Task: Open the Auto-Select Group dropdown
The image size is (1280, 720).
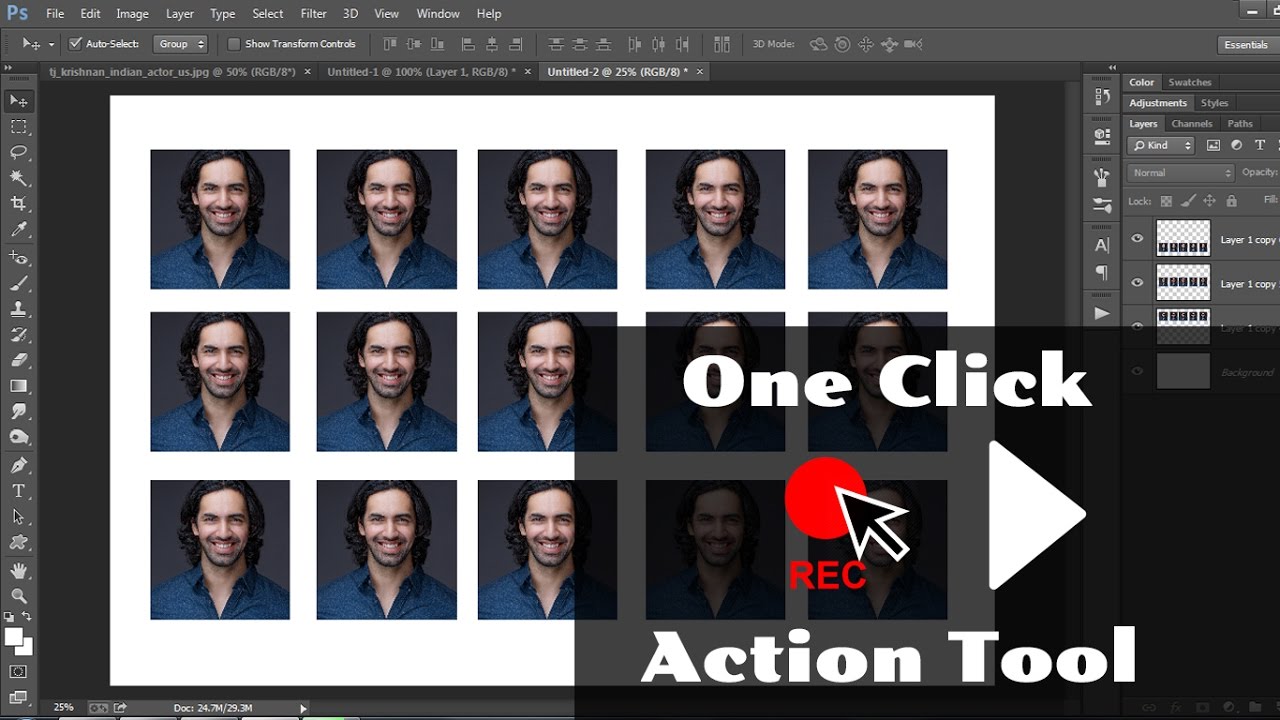Action: pos(180,44)
